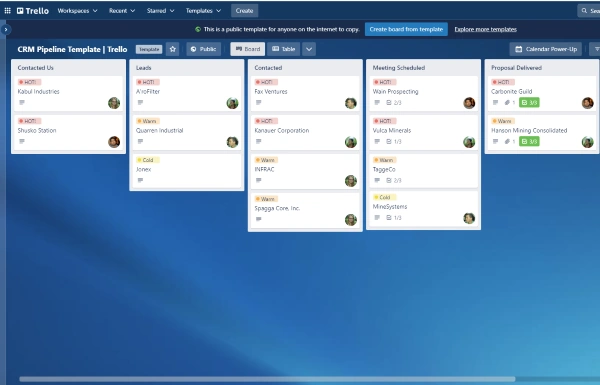
Task: Open the Kabul Industries card
Action: pos(68,93)
